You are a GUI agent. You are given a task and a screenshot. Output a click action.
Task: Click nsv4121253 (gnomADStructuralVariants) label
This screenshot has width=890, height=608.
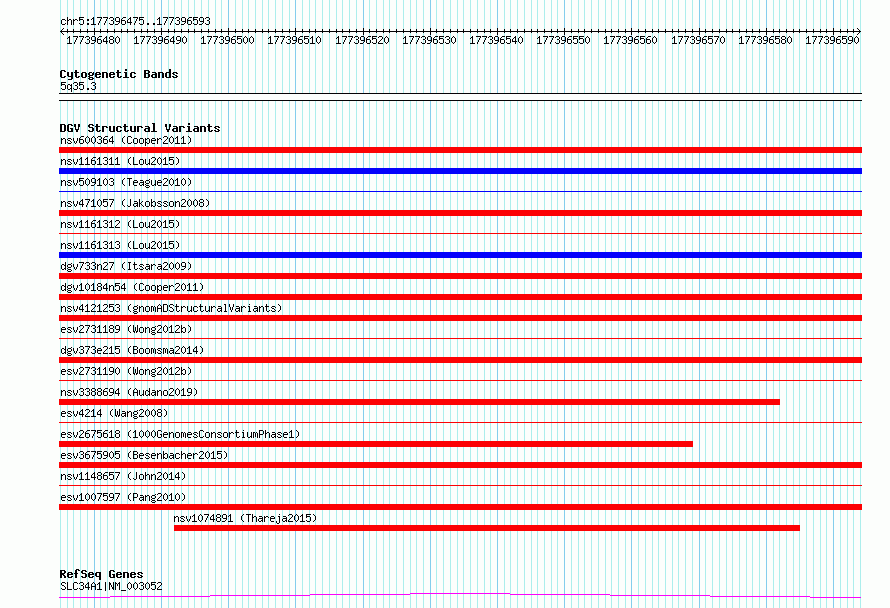click(171, 308)
